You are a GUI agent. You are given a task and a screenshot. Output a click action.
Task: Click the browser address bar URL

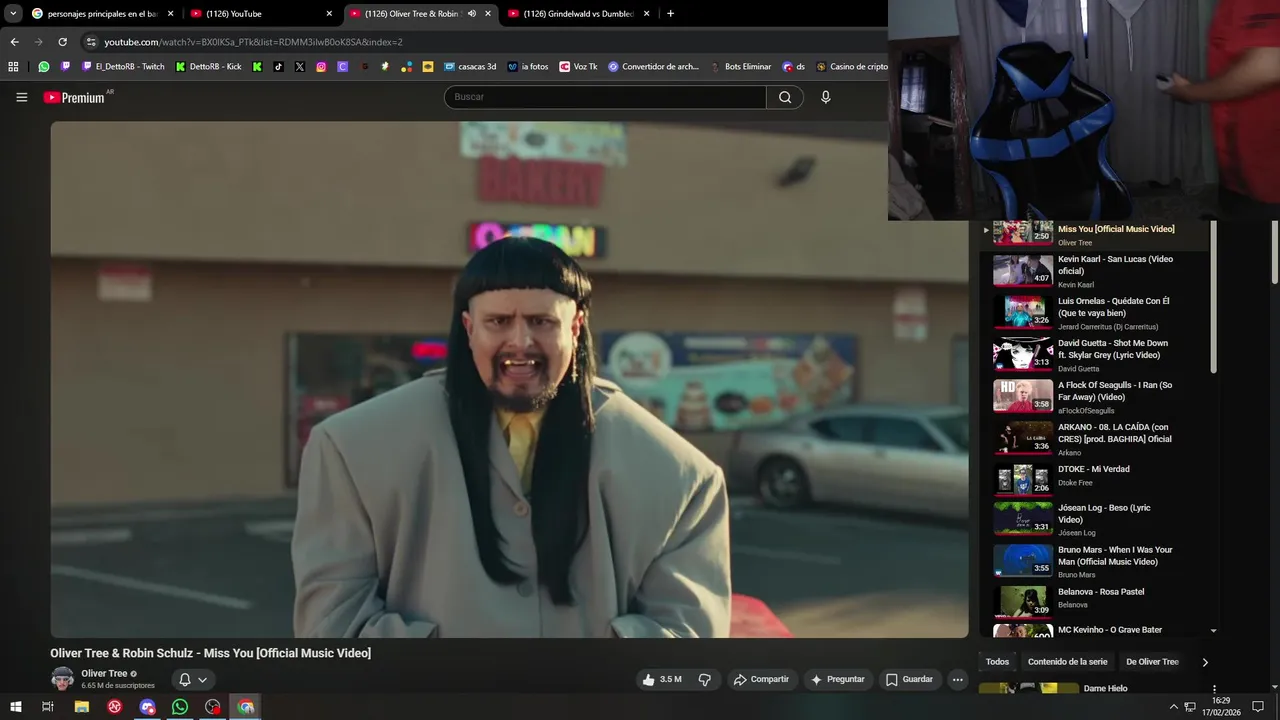tap(253, 42)
